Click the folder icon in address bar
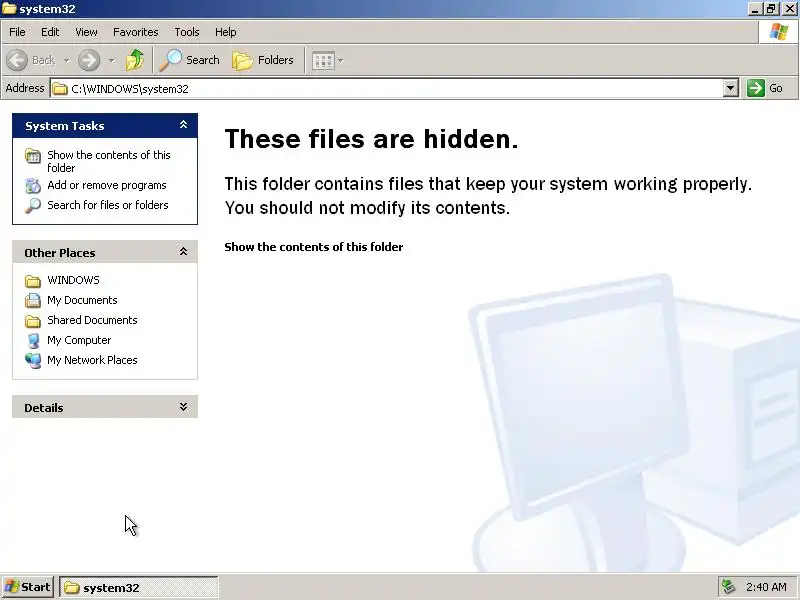 point(60,89)
